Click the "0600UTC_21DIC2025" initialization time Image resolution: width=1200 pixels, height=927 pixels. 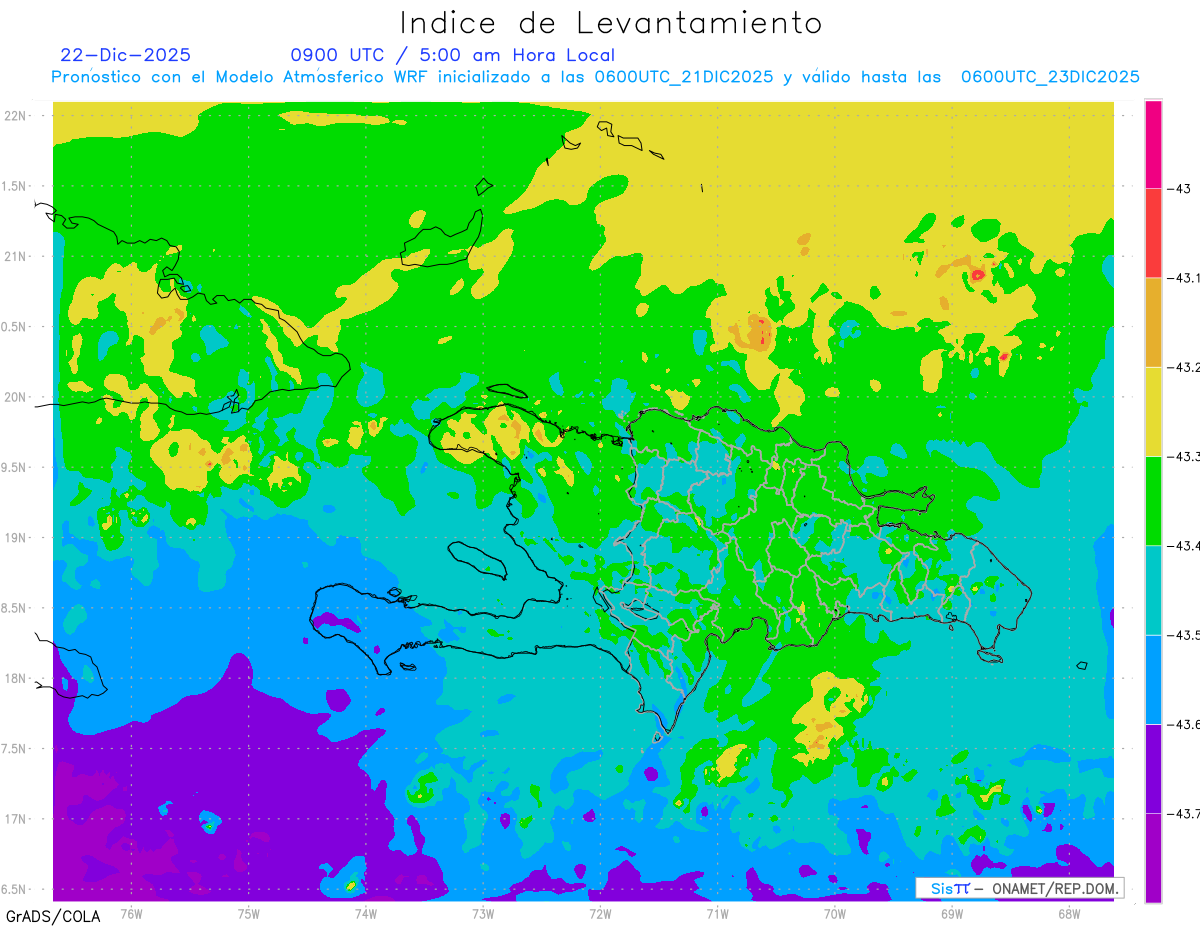point(684,77)
